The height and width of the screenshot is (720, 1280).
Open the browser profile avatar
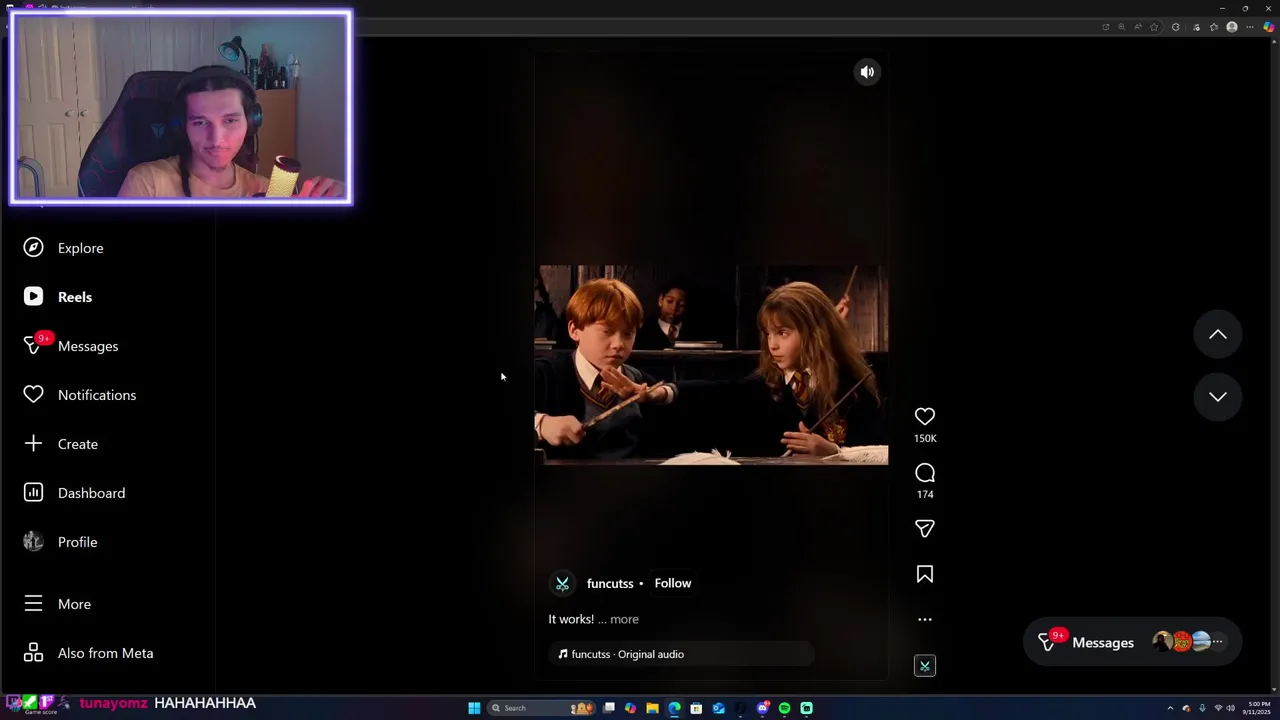[1232, 27]
